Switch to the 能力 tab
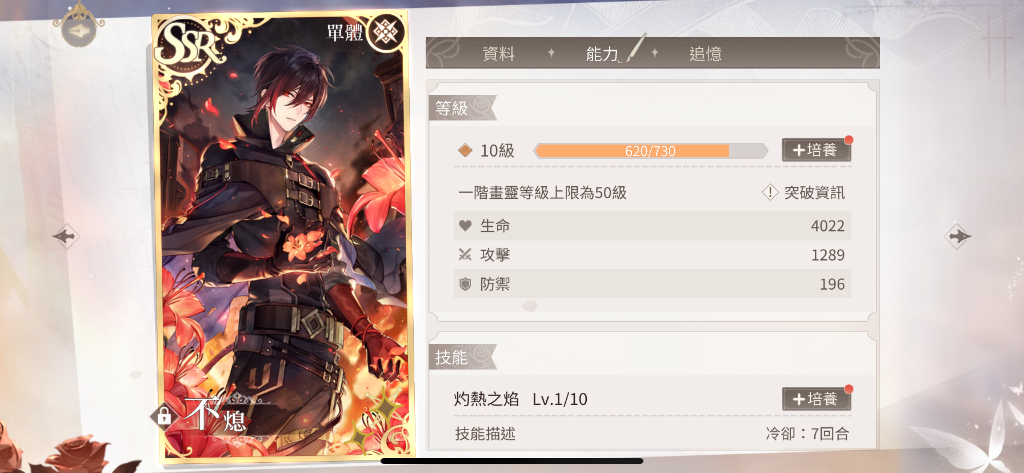The width and height of the screenshot is (1024, 473). point(601,54)
